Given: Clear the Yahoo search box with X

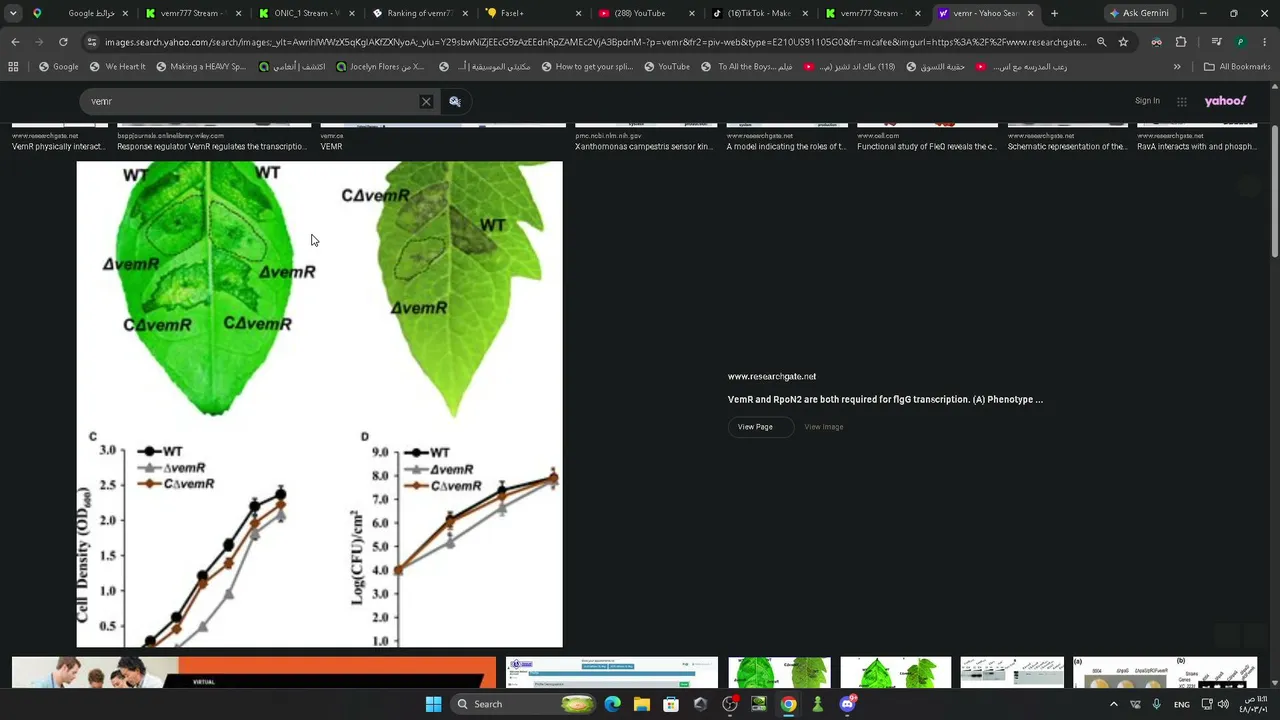Looking at the screenshot, I should click(426, 101).
